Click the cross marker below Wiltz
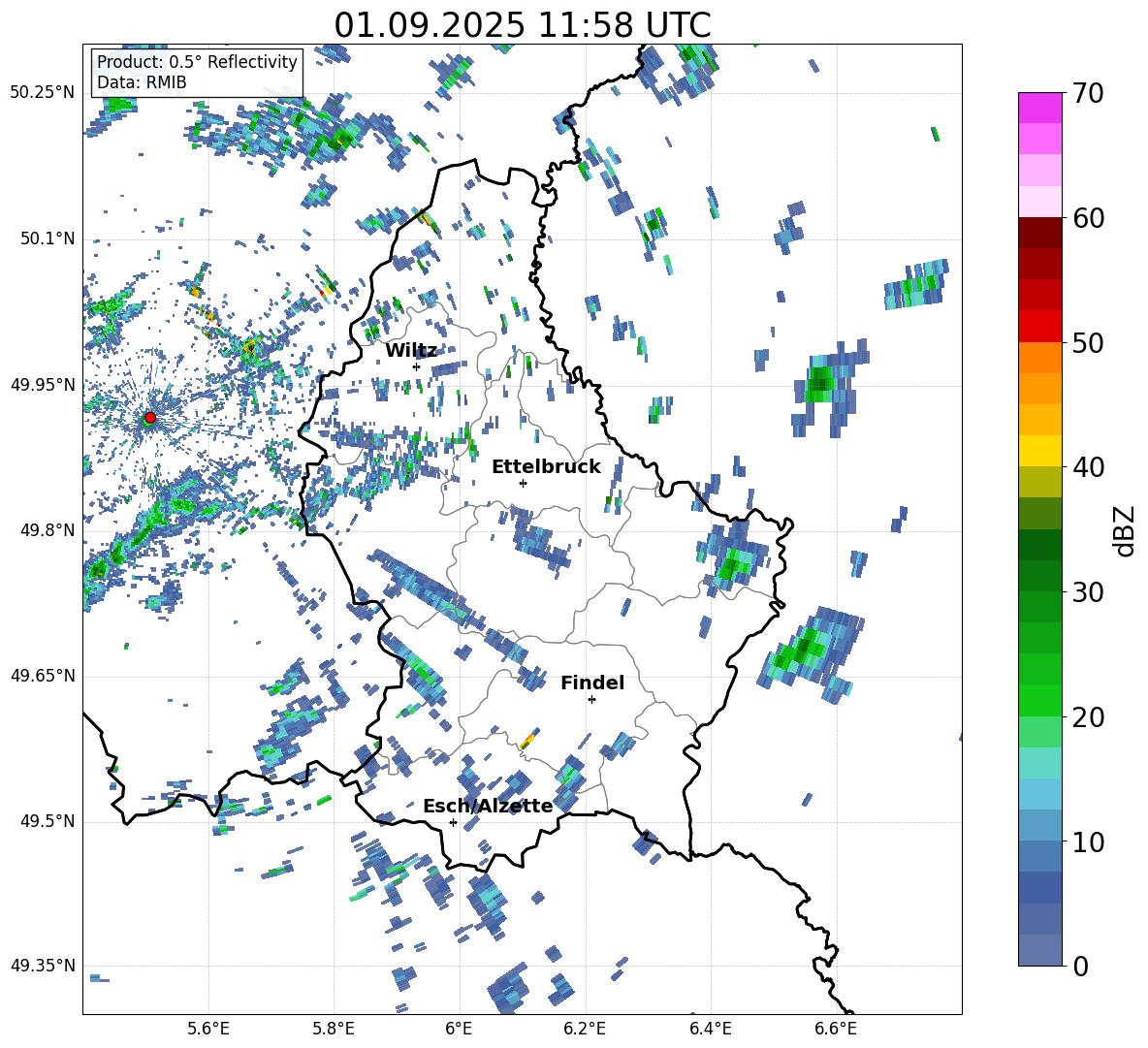This screenshot has height=1048, width=1148. 417,366
